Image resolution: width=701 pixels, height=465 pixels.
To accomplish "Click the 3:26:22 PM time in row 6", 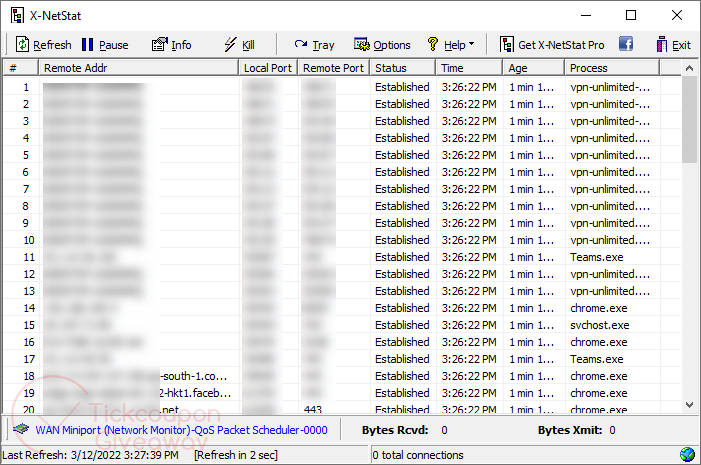I will pos(469,172).
